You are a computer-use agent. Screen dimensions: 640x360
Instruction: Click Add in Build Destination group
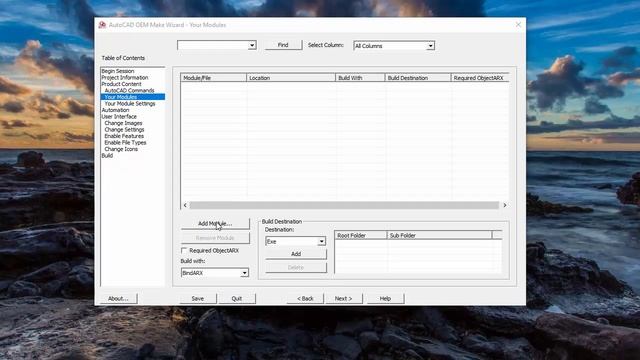(296, 254)
